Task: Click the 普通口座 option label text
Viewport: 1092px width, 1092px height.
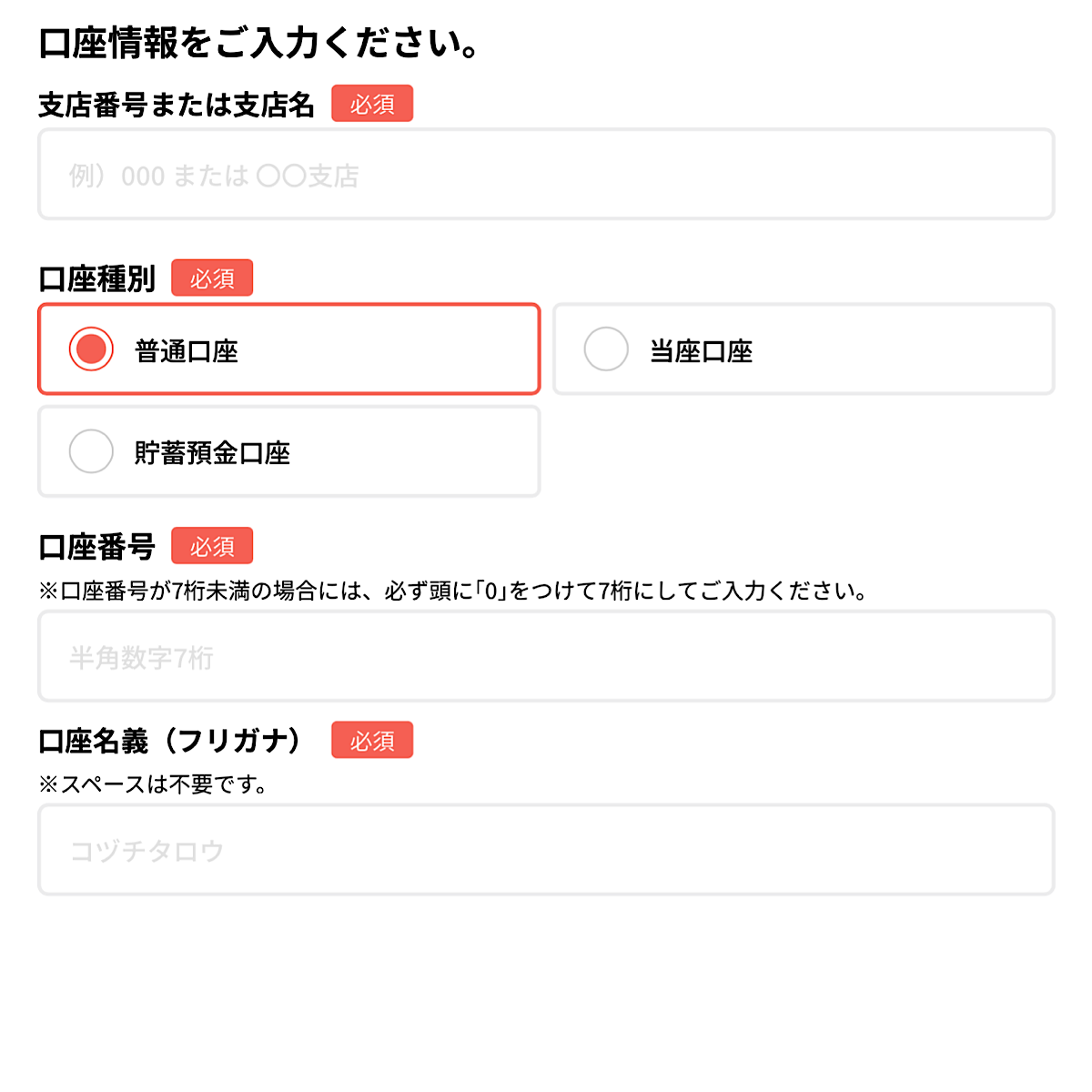Action: (187, 351)
